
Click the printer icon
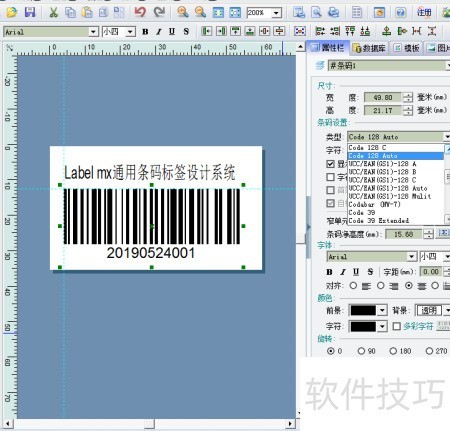(333, 13)
